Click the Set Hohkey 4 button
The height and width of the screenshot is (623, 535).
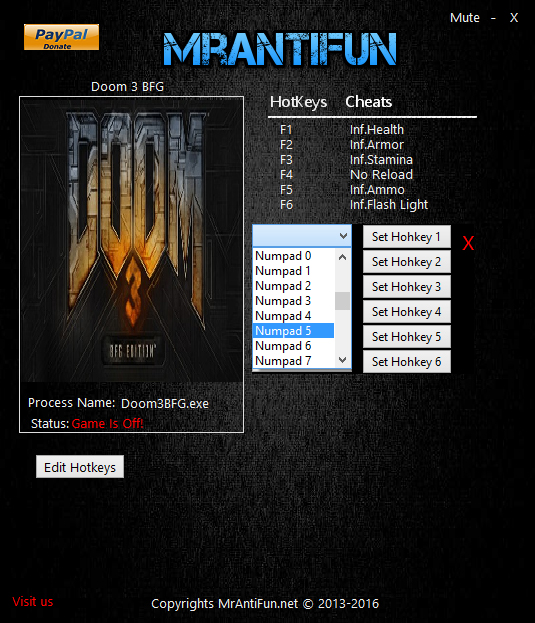point(407,312)
